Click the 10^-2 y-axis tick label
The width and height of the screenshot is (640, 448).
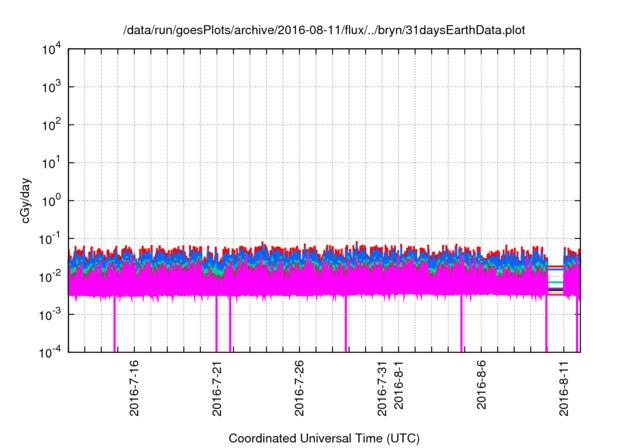pos(49,277)
